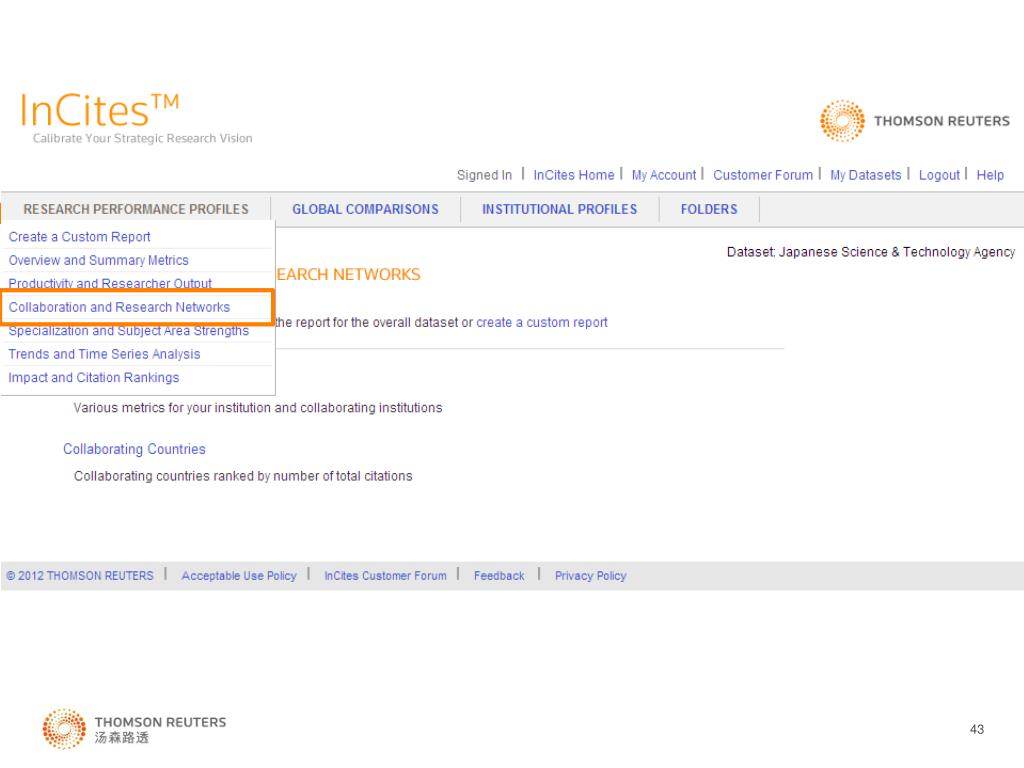The height and width of the screenshot is (768, 1024).
Task: Send Feedback via footer link
Action: [499, 575]
